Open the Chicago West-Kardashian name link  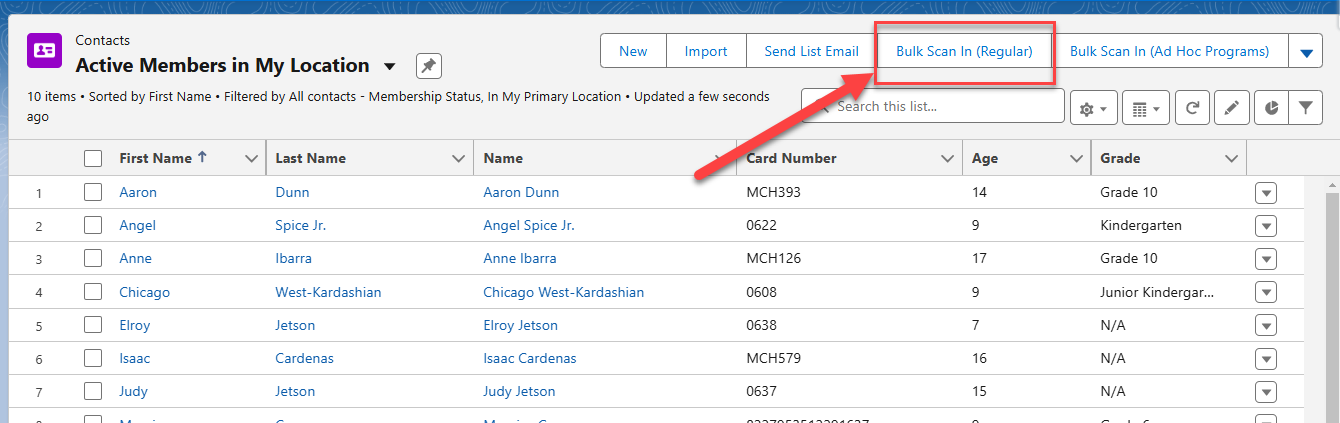(x=563, y=292)
